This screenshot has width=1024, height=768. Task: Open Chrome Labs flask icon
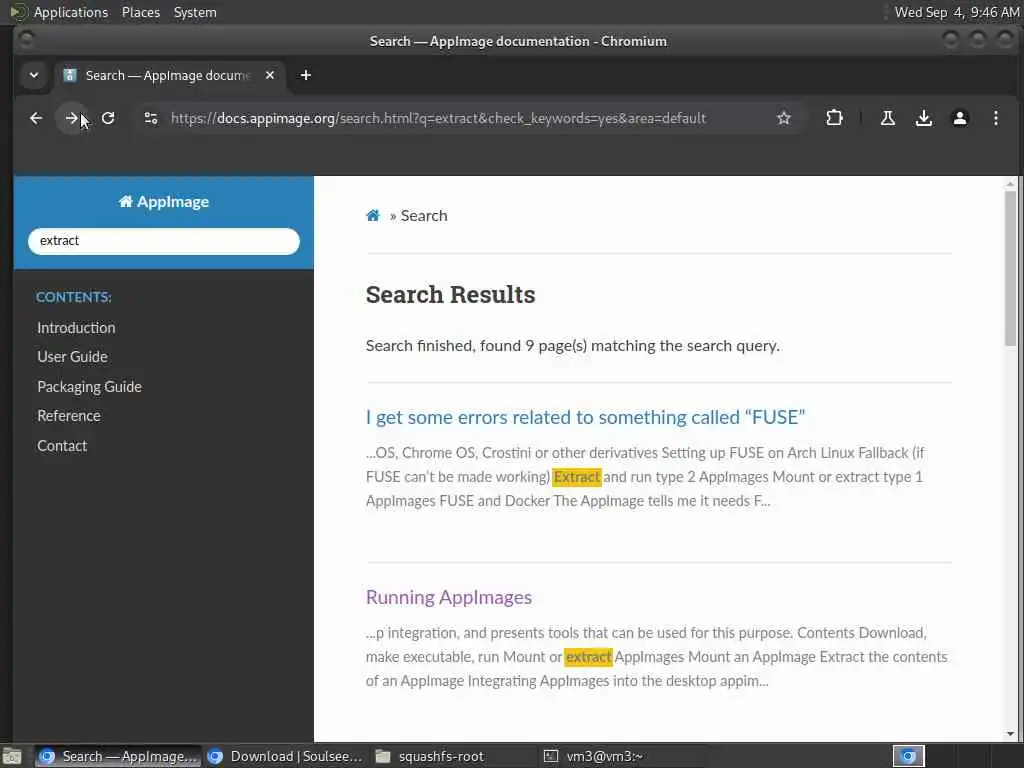pyautogui.click(x=888, y=118)
